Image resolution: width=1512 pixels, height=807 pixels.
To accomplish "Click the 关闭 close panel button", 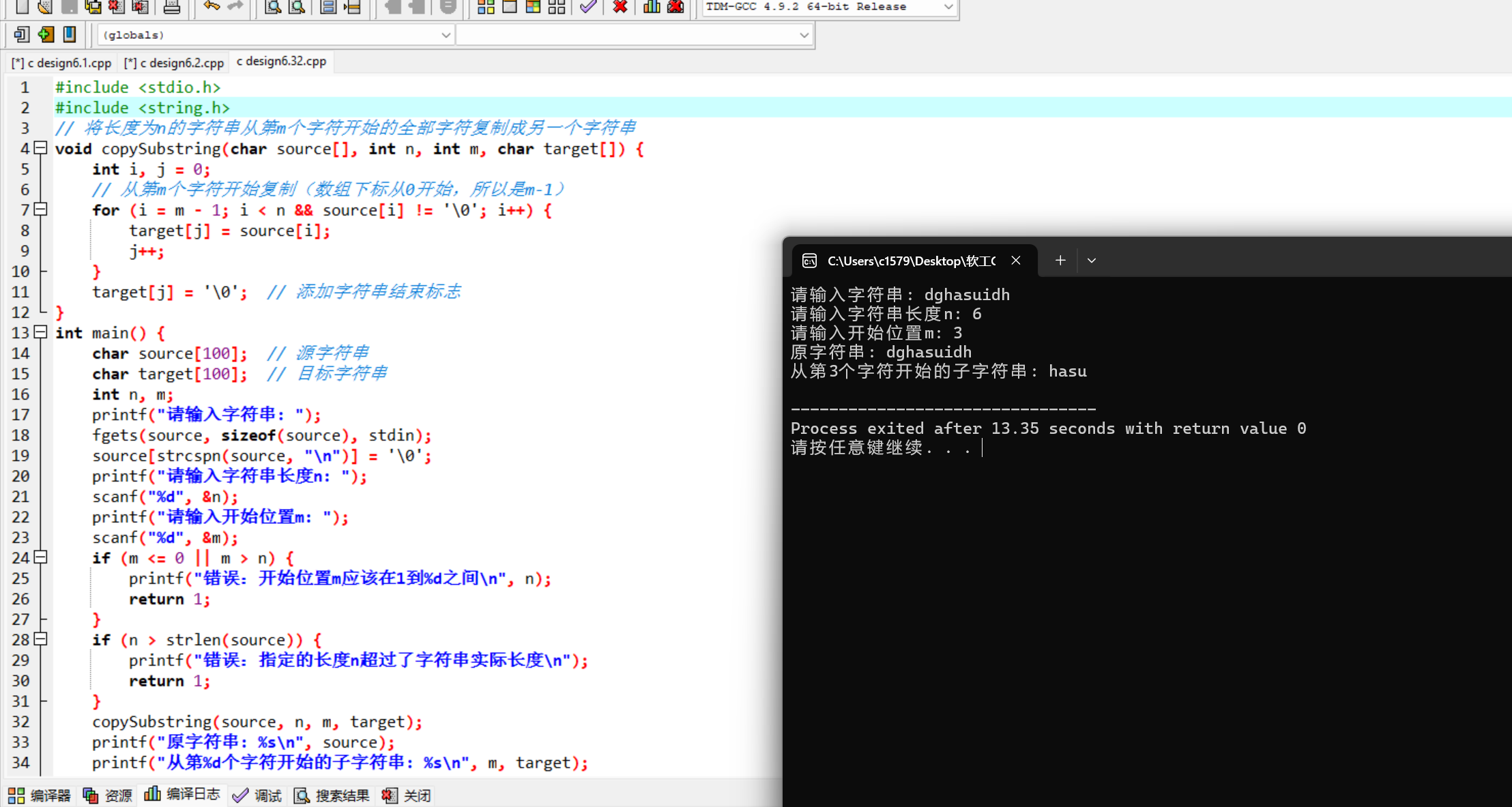I will click(x=405, y=795).
